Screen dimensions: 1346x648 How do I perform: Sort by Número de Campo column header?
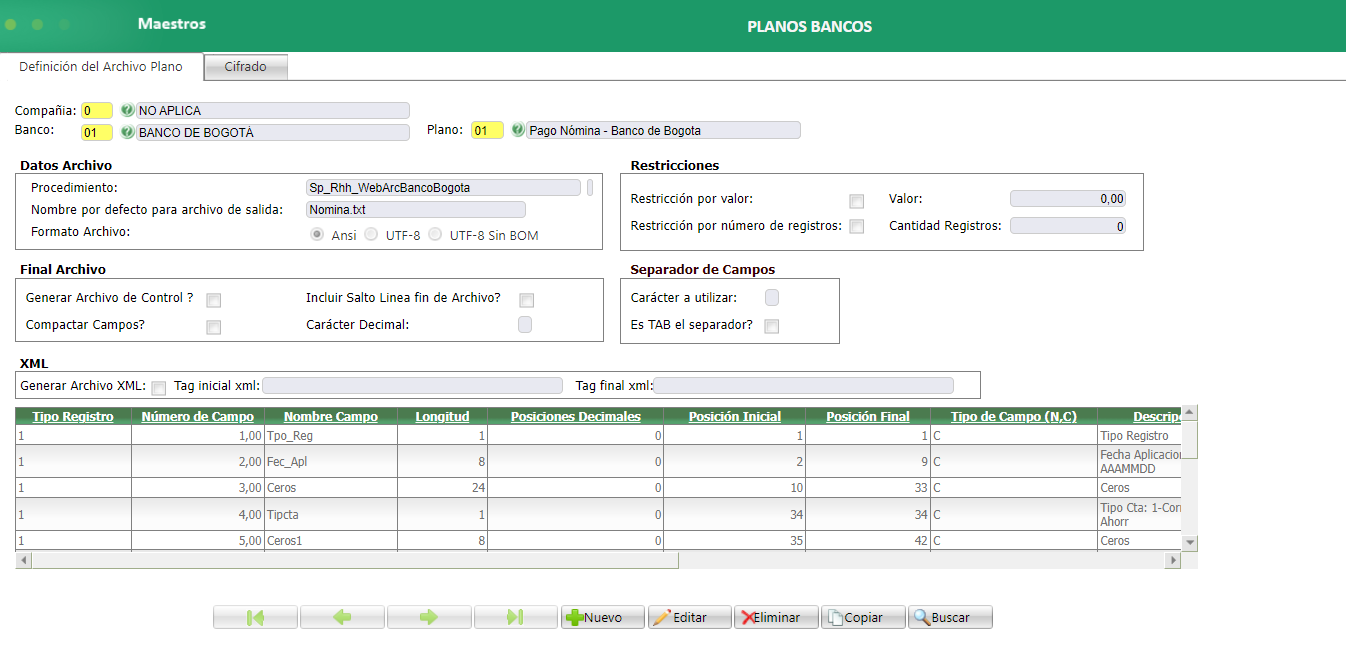coord(198,416)
